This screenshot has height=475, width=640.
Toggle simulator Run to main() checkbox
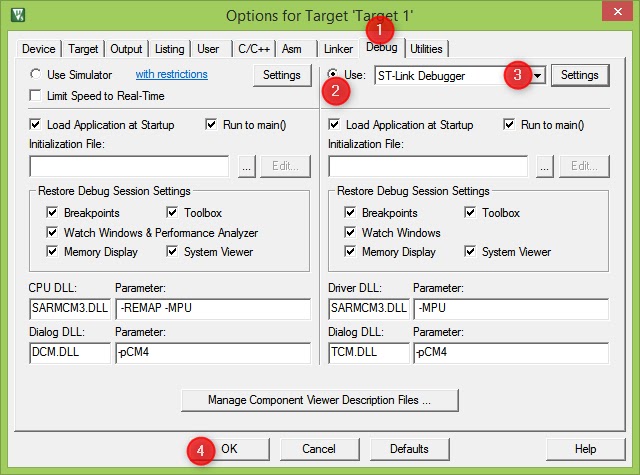pos(211,124)
